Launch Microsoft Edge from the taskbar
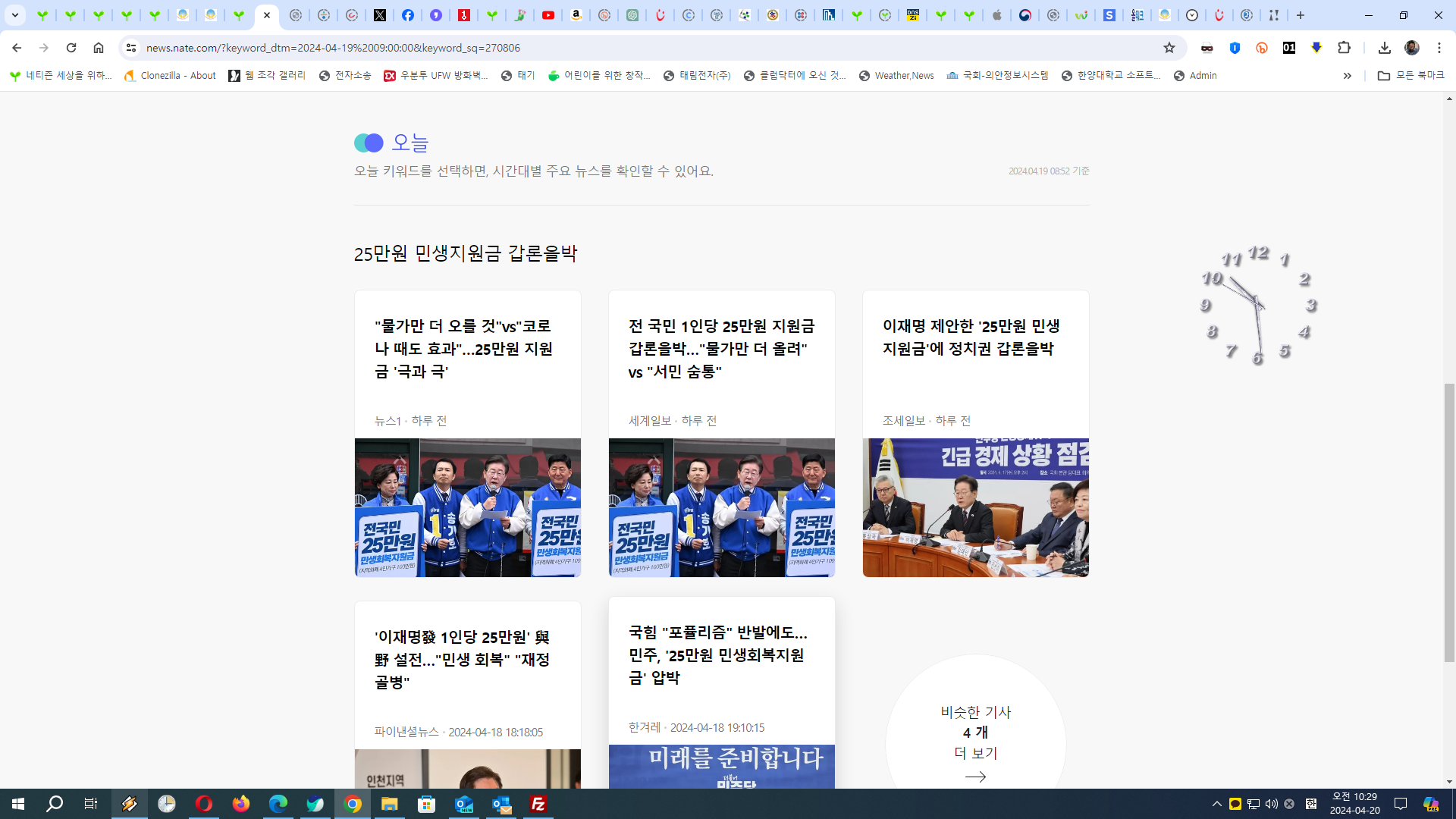The image size is (1456, 819). click(x=278, y=804)
